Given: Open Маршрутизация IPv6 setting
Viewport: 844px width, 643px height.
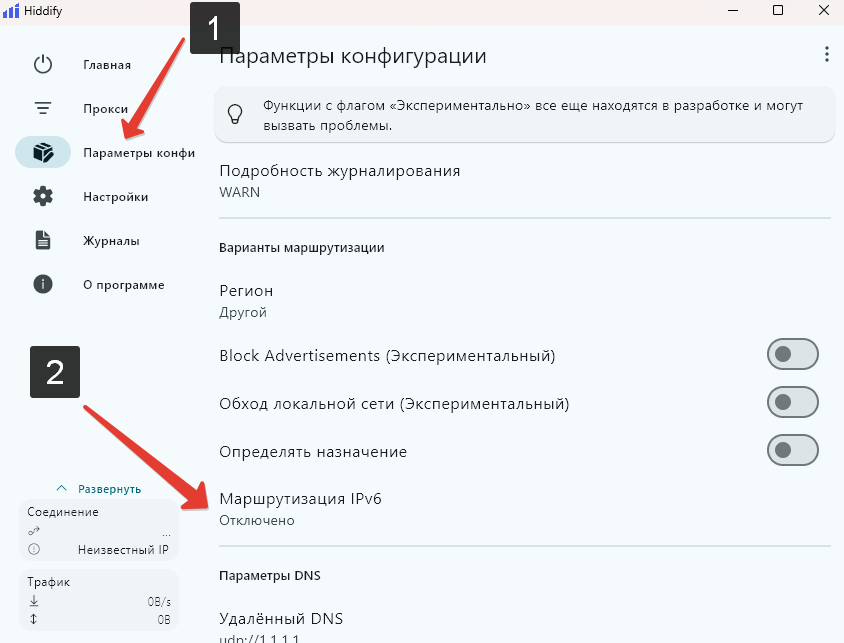Looking at the screenshot, I should click(525, 509).
